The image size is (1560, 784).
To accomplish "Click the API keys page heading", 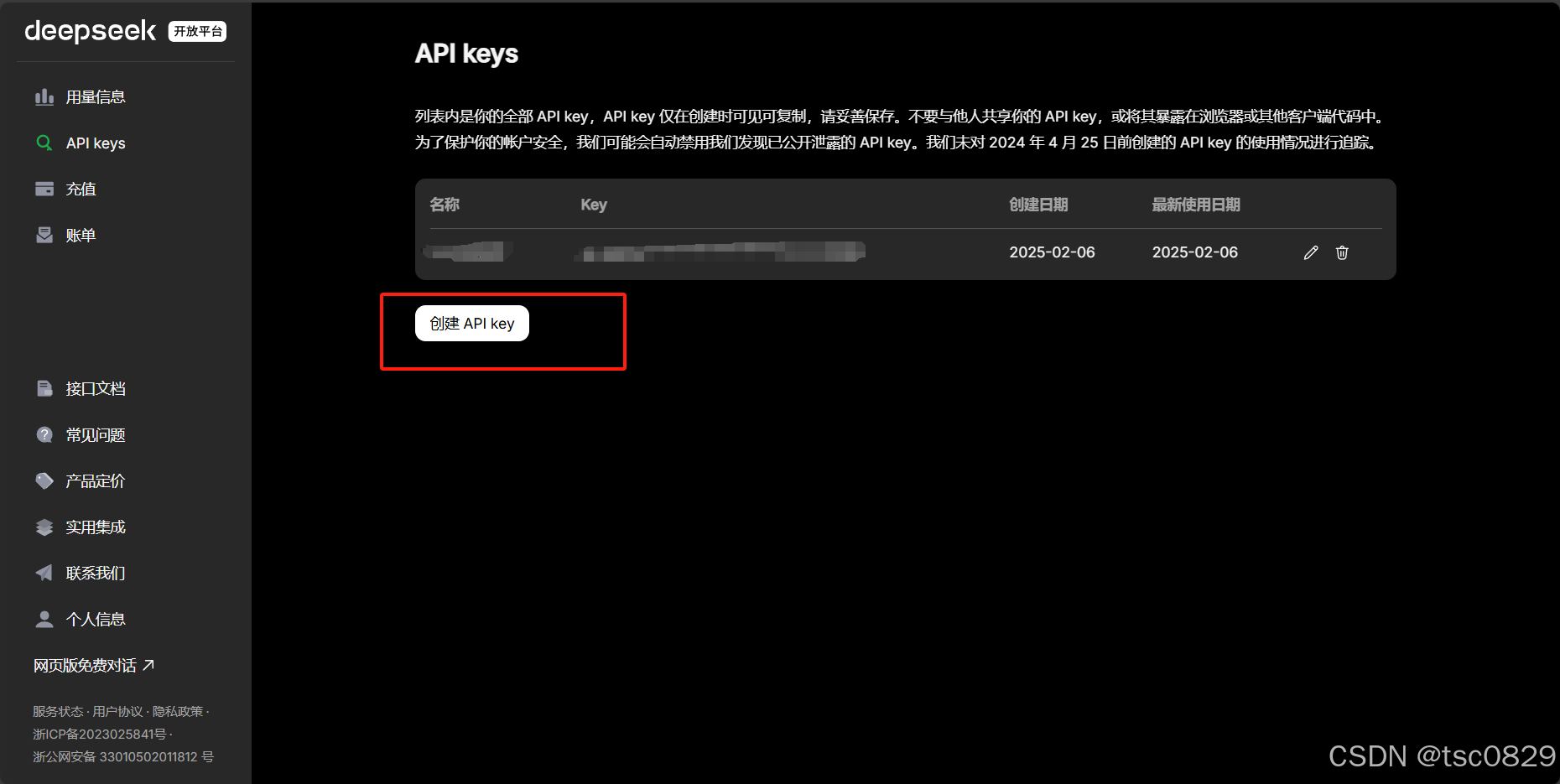I will click(x=466, y=54).
